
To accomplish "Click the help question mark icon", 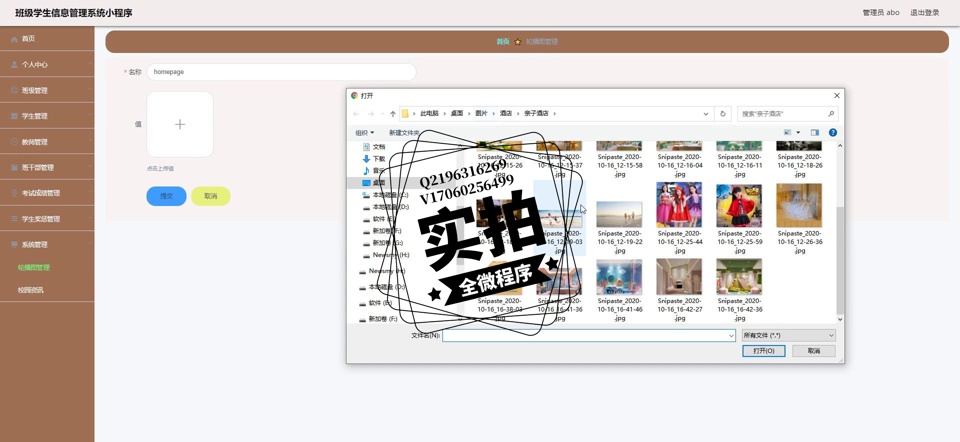I will tap(832, 132).
